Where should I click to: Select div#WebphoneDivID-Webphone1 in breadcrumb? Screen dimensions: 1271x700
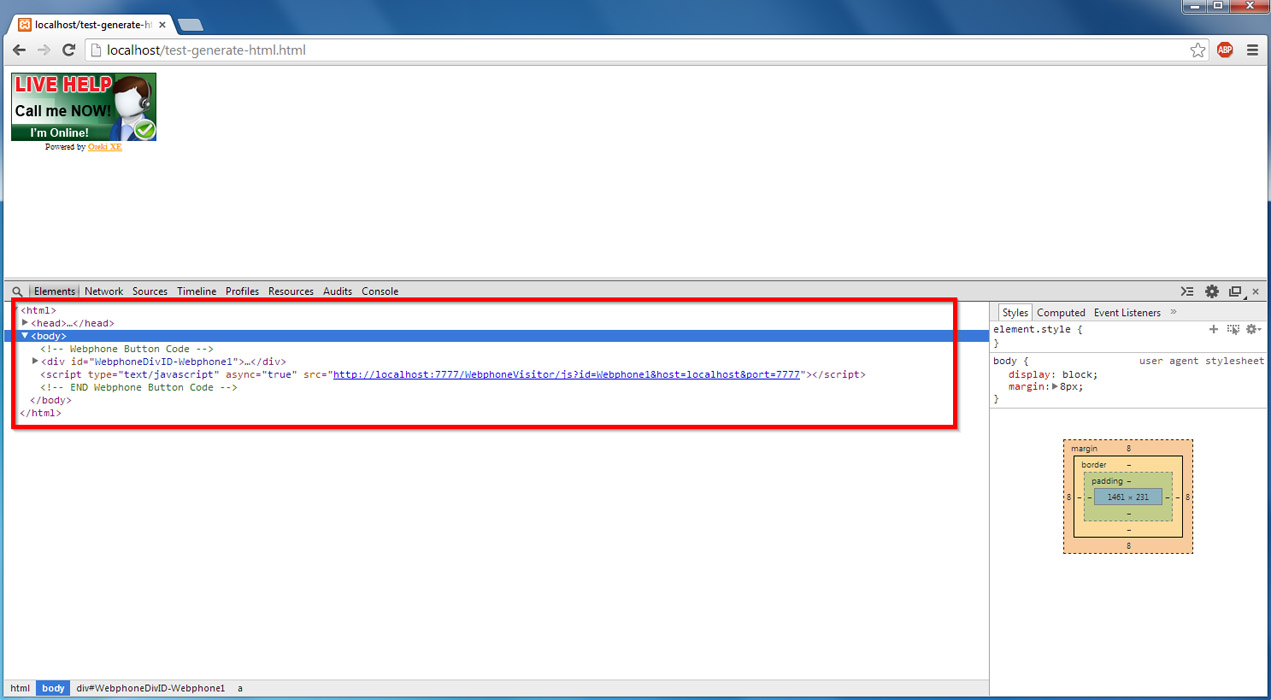151,689
